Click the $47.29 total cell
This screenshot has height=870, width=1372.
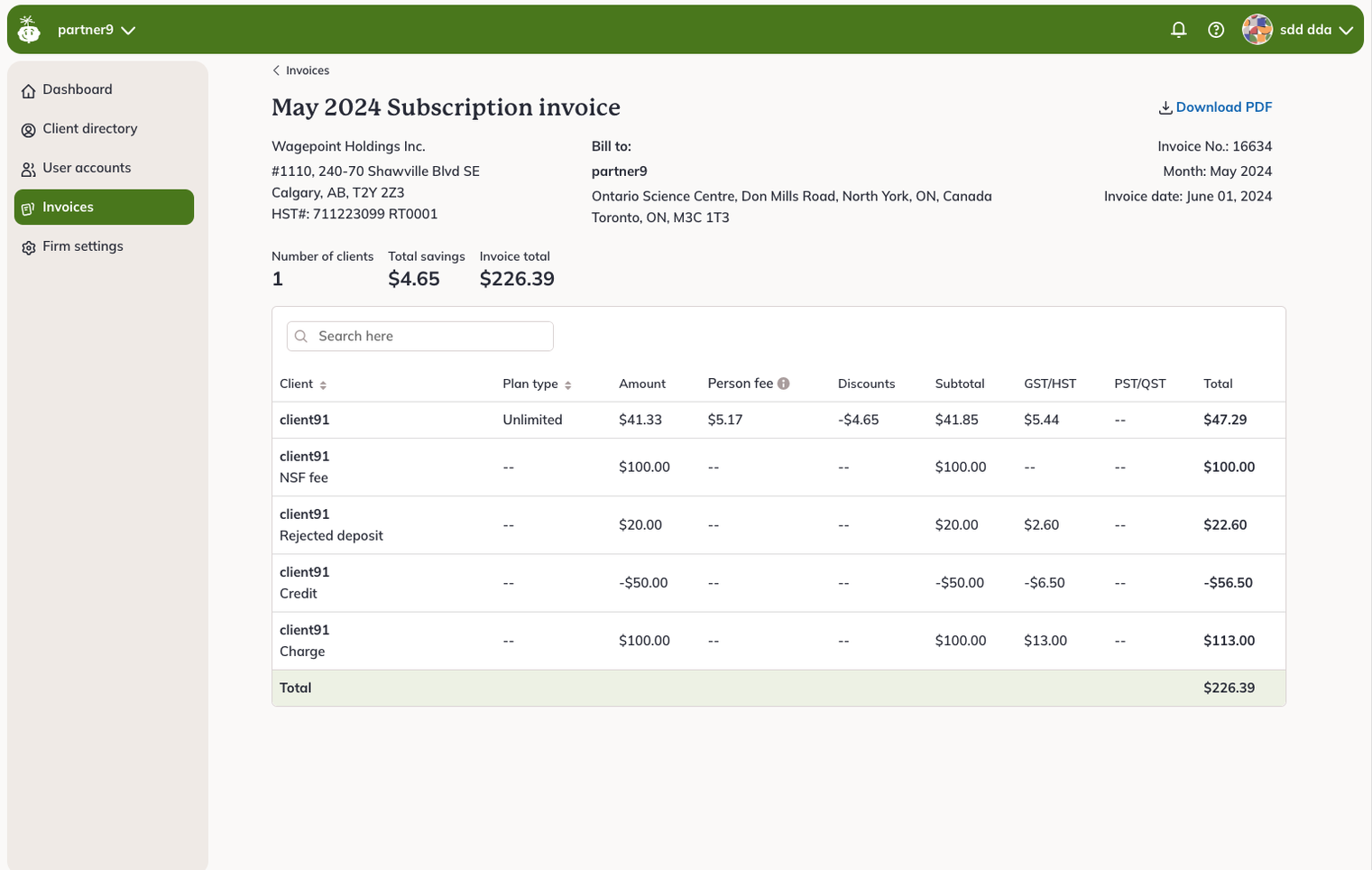[1225, 420]
